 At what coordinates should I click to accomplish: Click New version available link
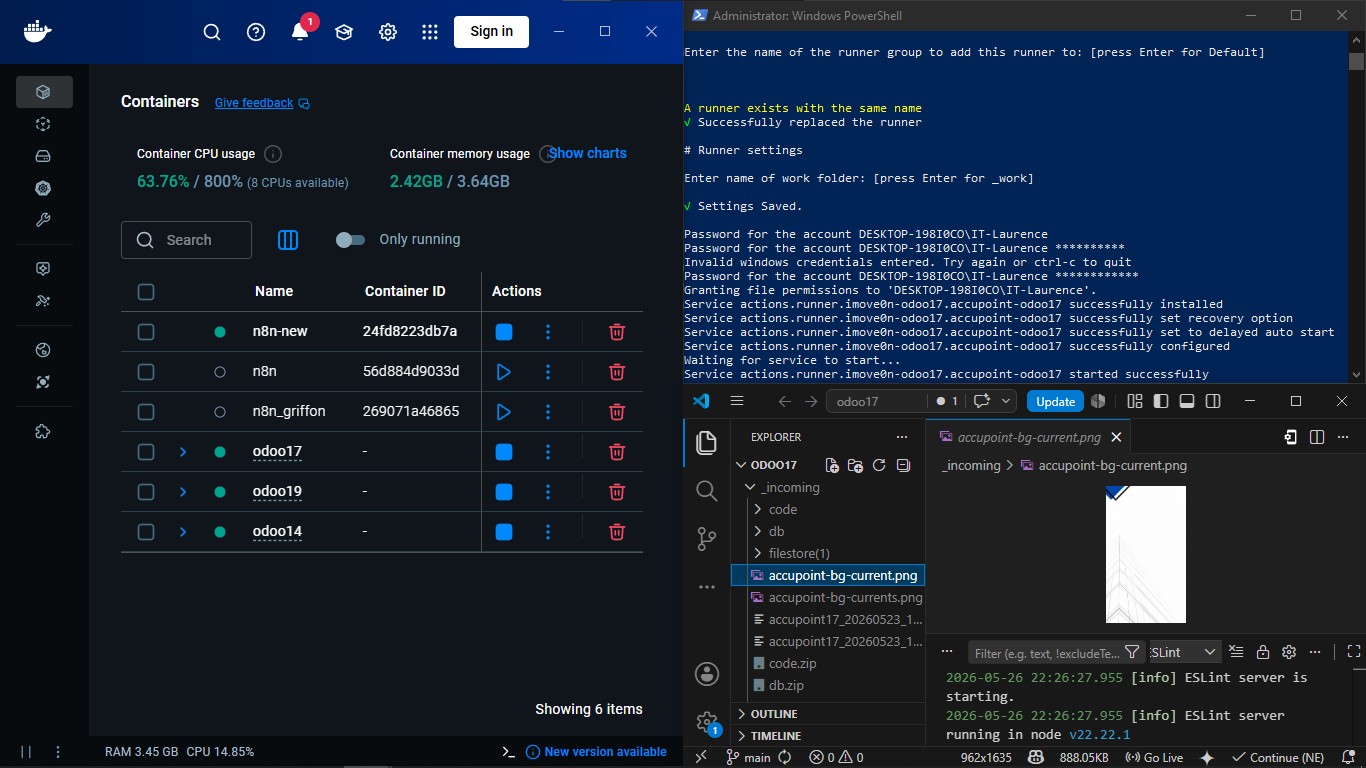click(596, 752)
